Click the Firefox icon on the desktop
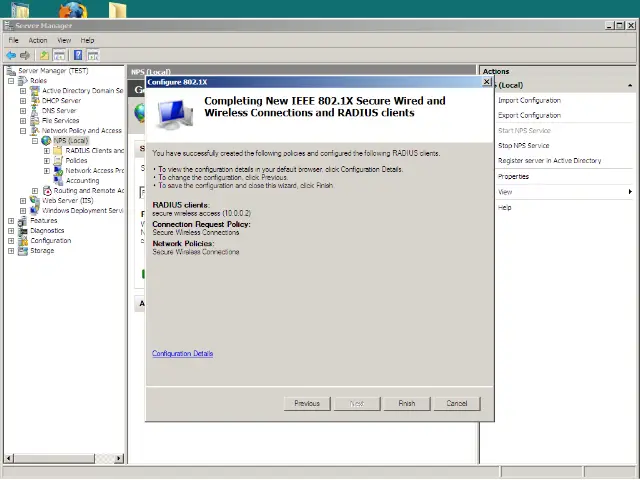Image resolution: width=640 pixels, height=480 pixels. click(x=73, y=10)
